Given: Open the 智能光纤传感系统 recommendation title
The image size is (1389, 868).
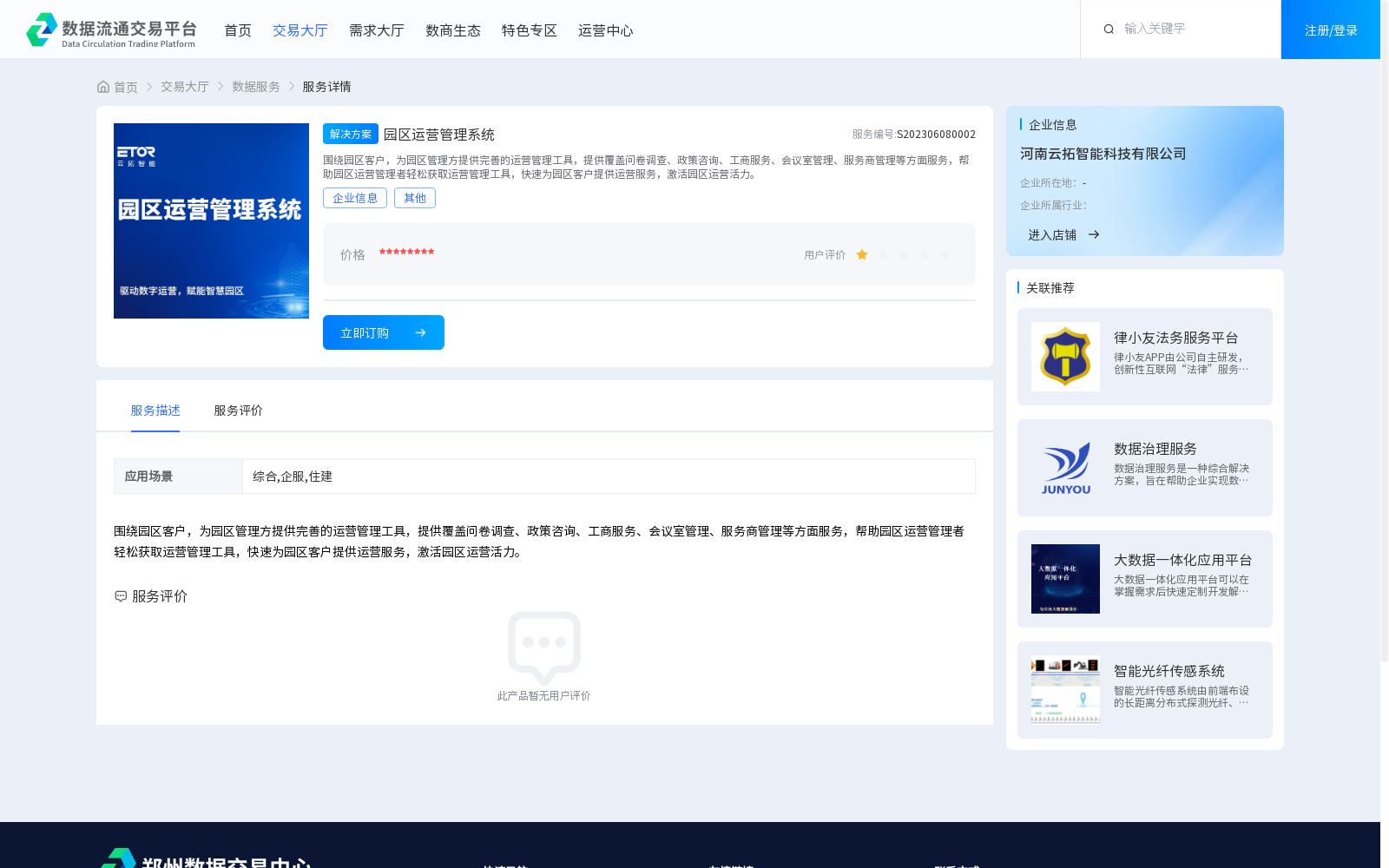Looking at the screenshot, I should (x=1169, y=671).
